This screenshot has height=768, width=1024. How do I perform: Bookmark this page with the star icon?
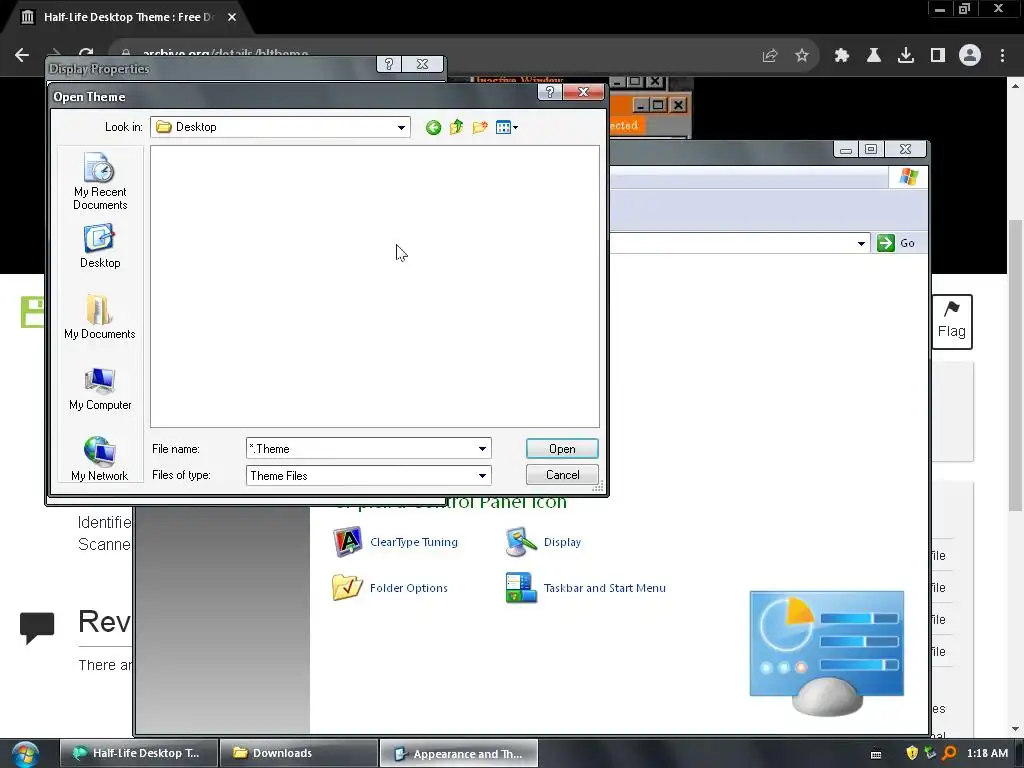(x=802, y=56)
